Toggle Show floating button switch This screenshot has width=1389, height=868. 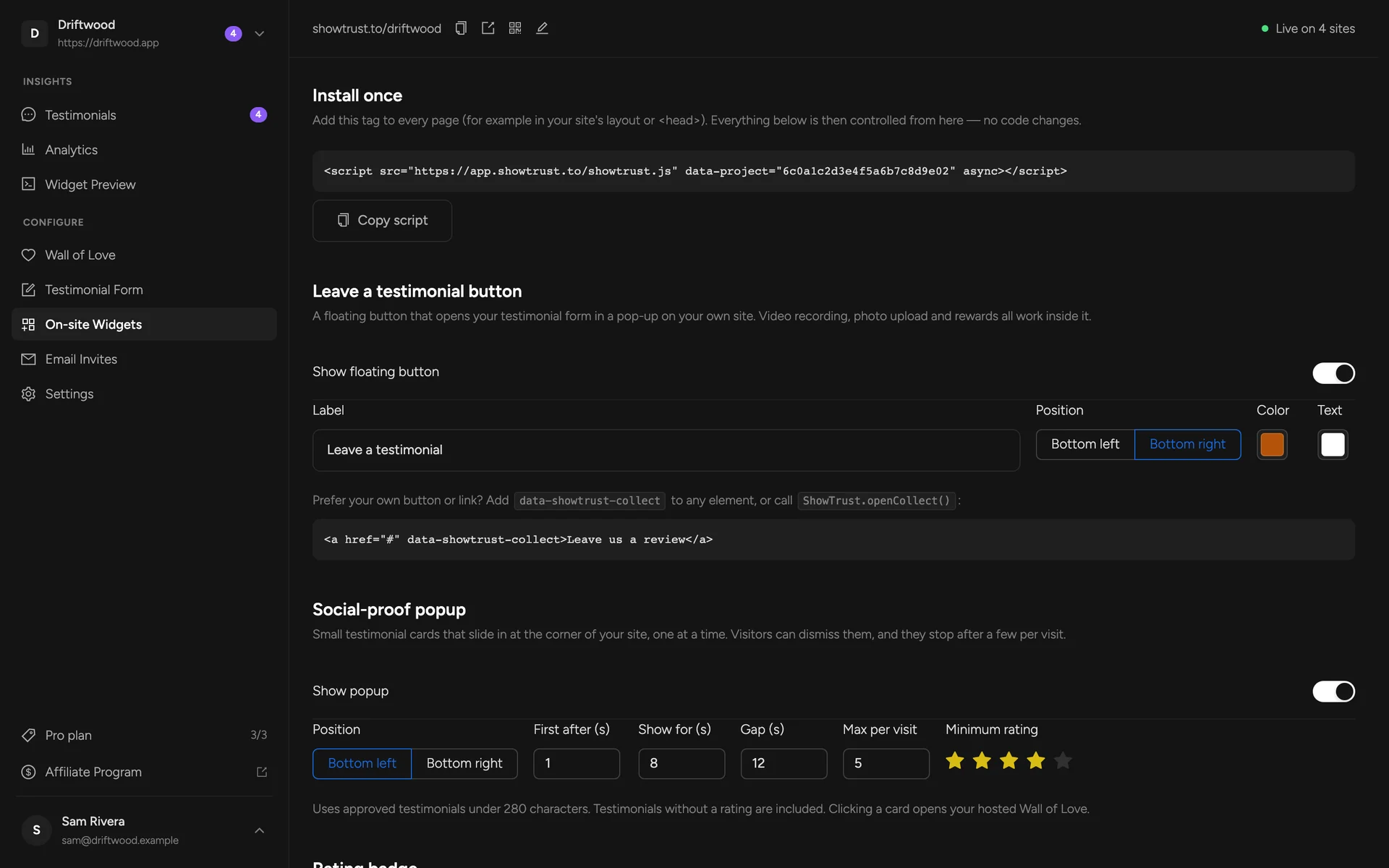pos(1333,373)
